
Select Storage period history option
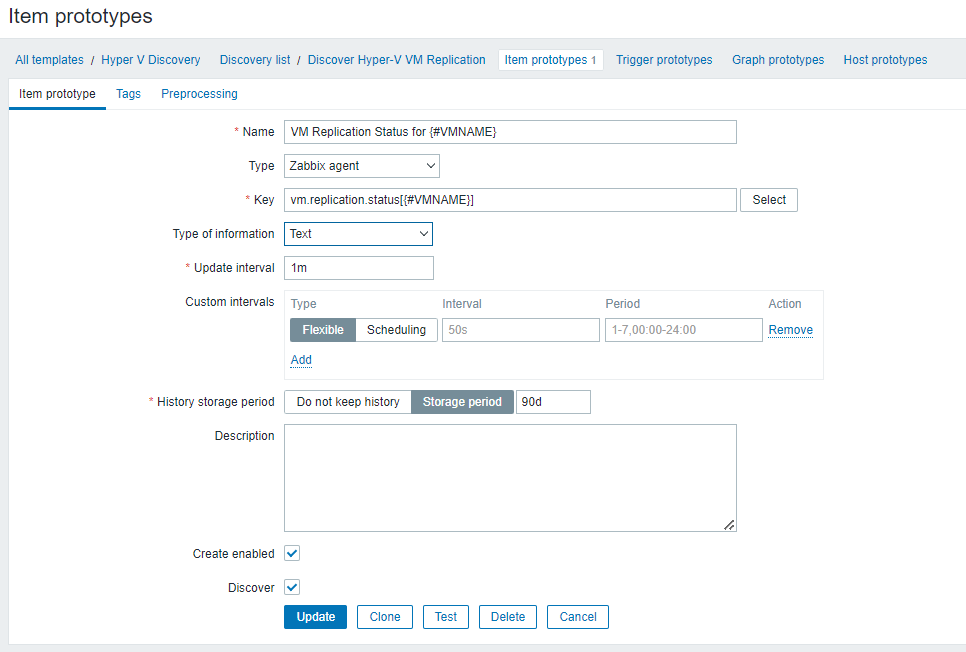[462, 402]
